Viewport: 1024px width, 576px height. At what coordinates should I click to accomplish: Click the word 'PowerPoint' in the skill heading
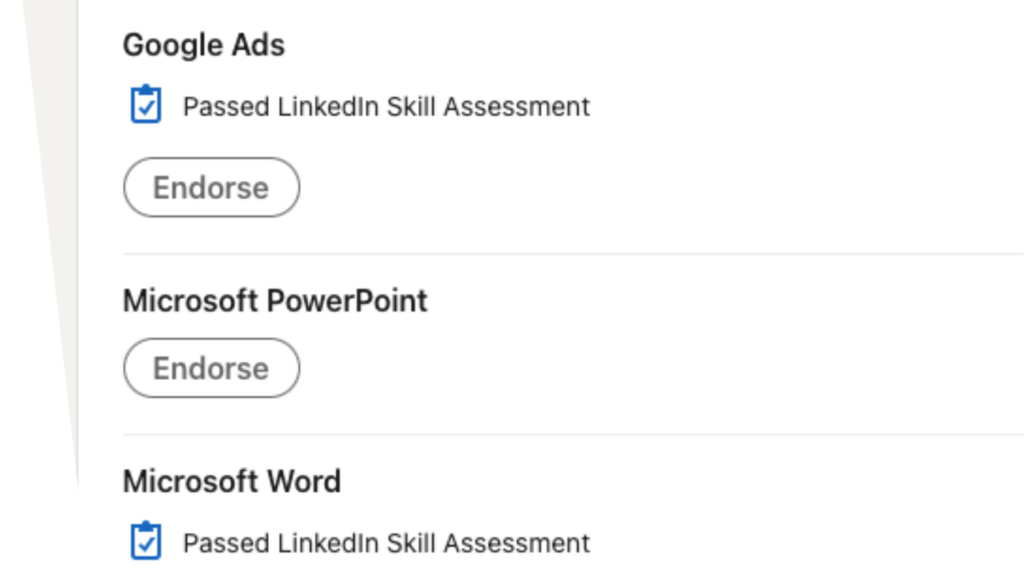tap(347, 301)
